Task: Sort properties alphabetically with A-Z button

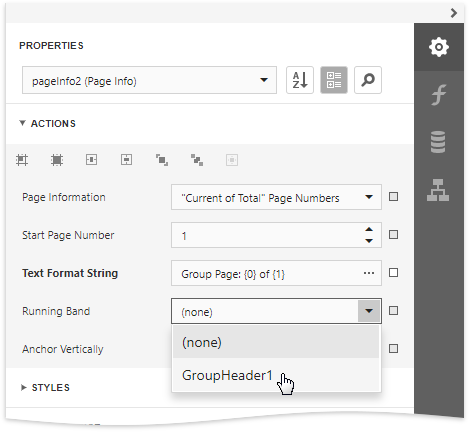Action: tap(300, 80)
